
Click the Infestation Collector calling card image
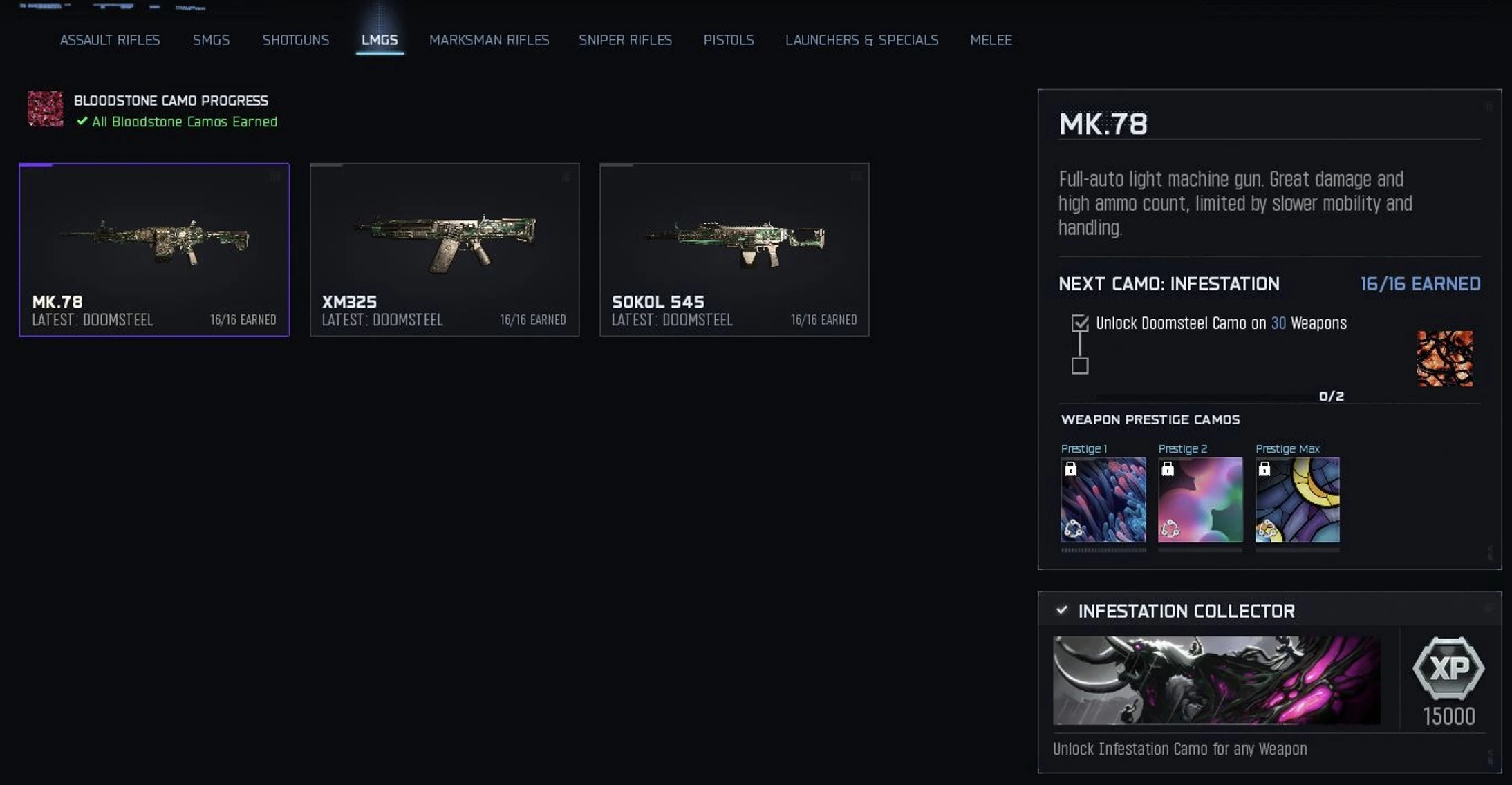coord(1216,681)
